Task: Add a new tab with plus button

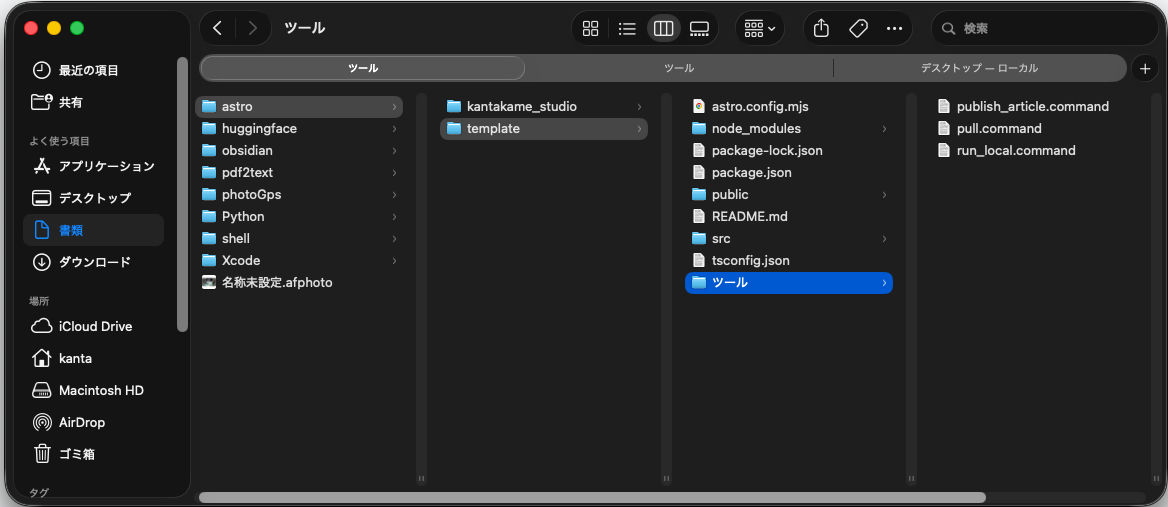Action: (1145, 68)
